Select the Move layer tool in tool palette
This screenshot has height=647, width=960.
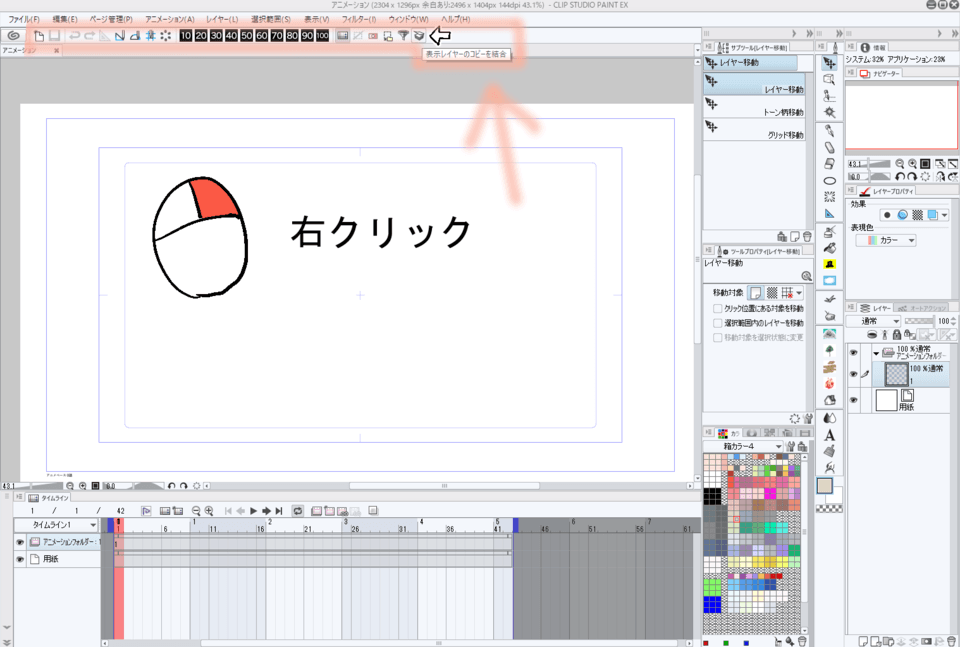point(829,62)
